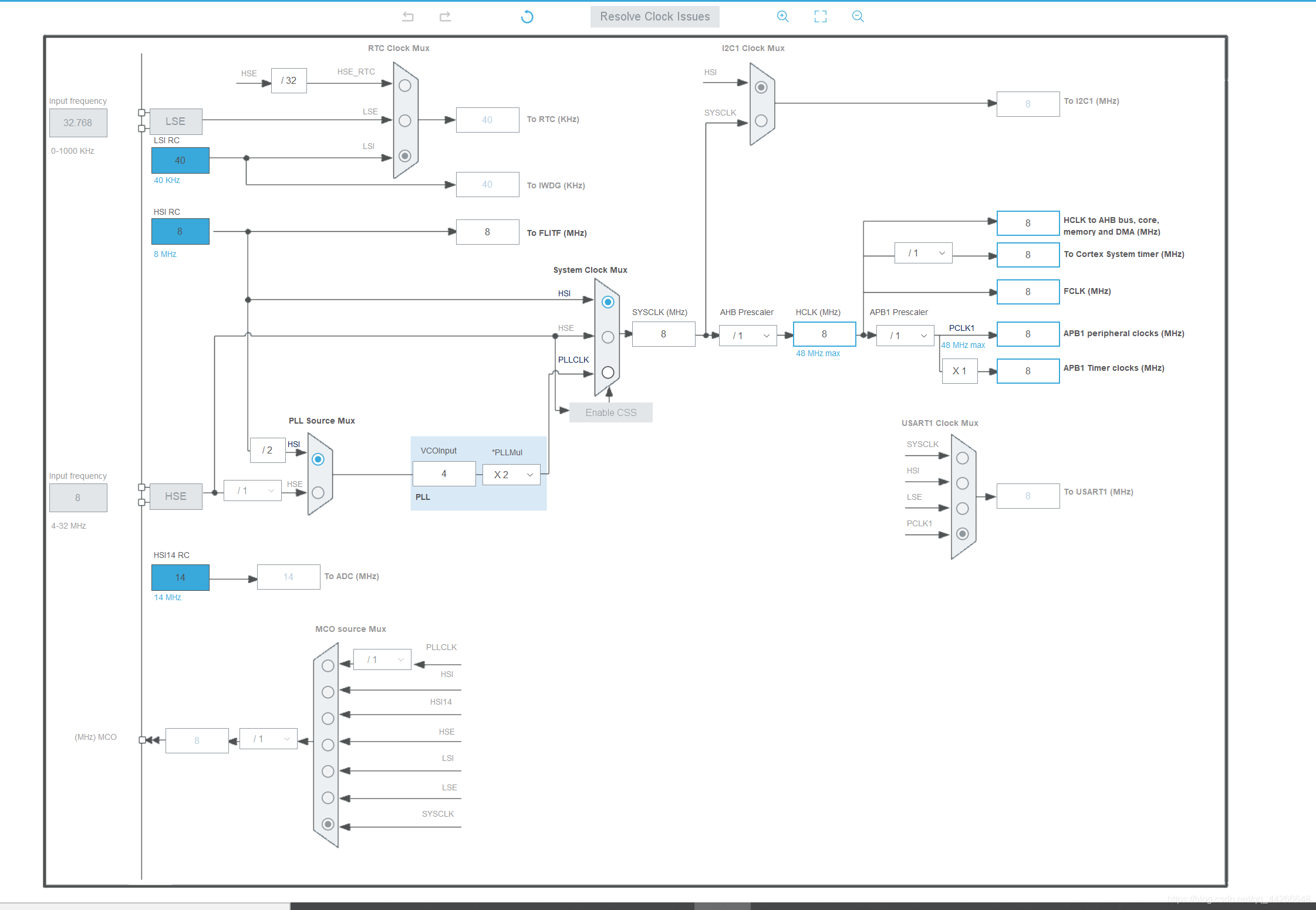The width and height of the screenshot is (1316, 910).
Task: Select SYSCLK in I2C1 Clock Mux
Action: coord(761,121)
